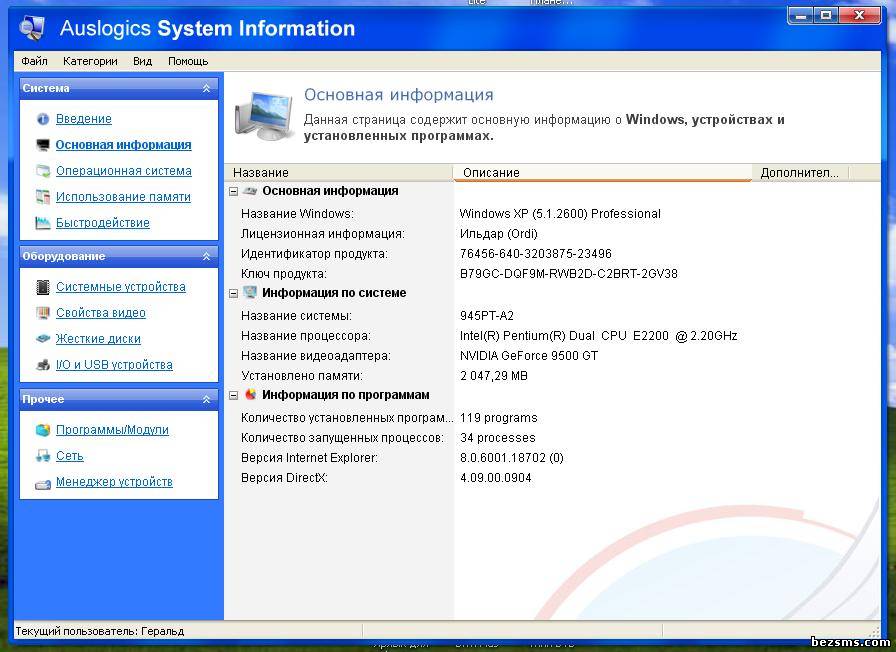Open the Помощь menu
896x652 pixels.
point(188,61)
